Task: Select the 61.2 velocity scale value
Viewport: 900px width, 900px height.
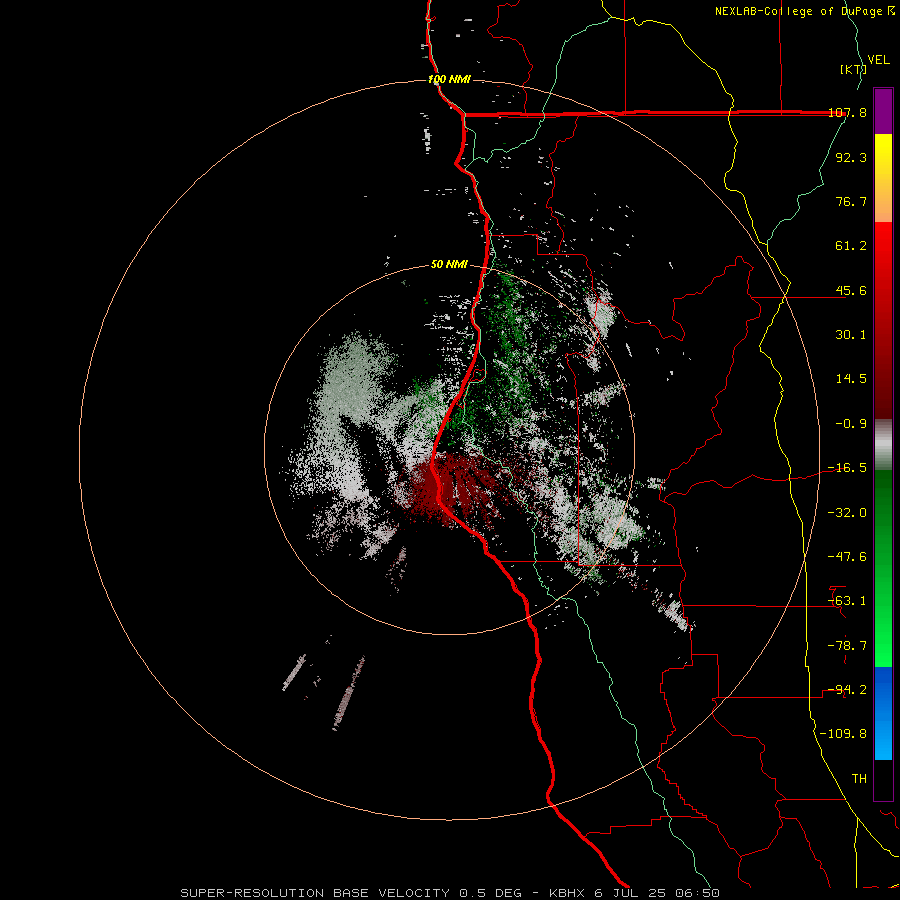Action: (x=851, y=246)
